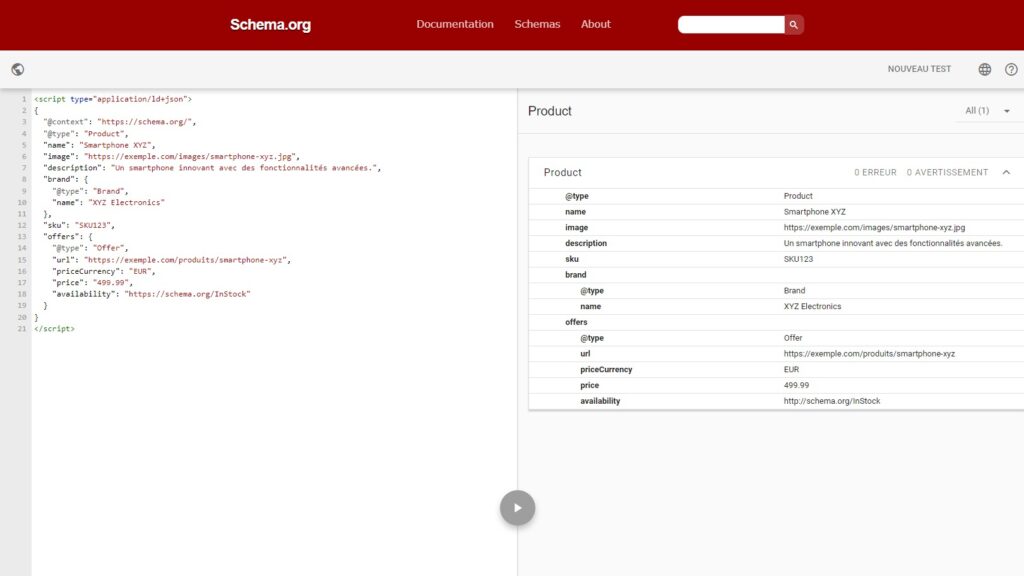This screenshot has height=576, width=1024.
Task: Open the help question mark icon
Action: tap(1011, 69)
